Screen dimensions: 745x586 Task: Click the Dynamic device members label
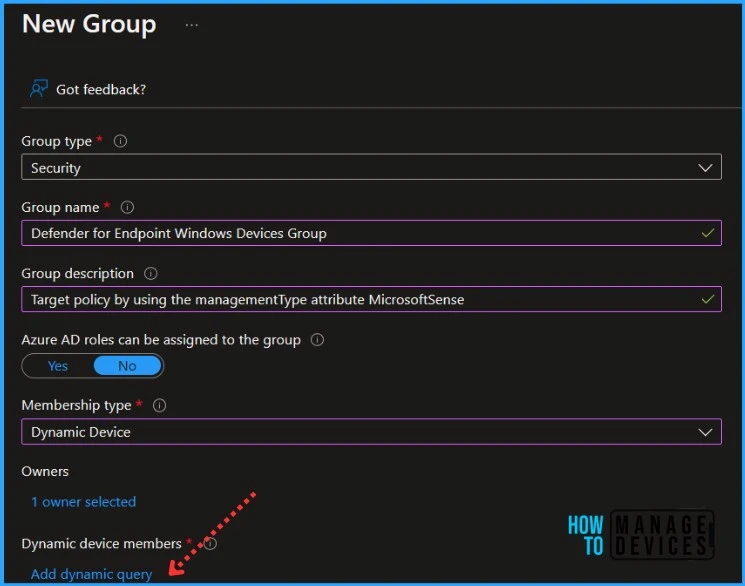(101, 544)
